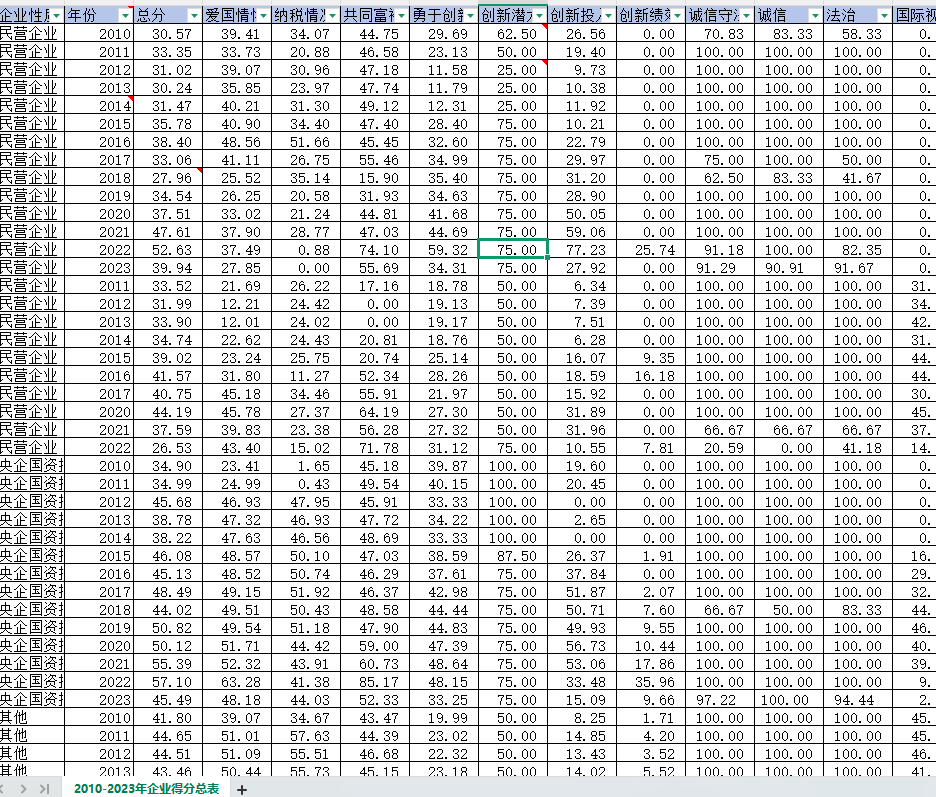The width and height of the screenshot is (936, 797).
Task: Open the 诚信 column filter dropdown
Action: [813, 16]
